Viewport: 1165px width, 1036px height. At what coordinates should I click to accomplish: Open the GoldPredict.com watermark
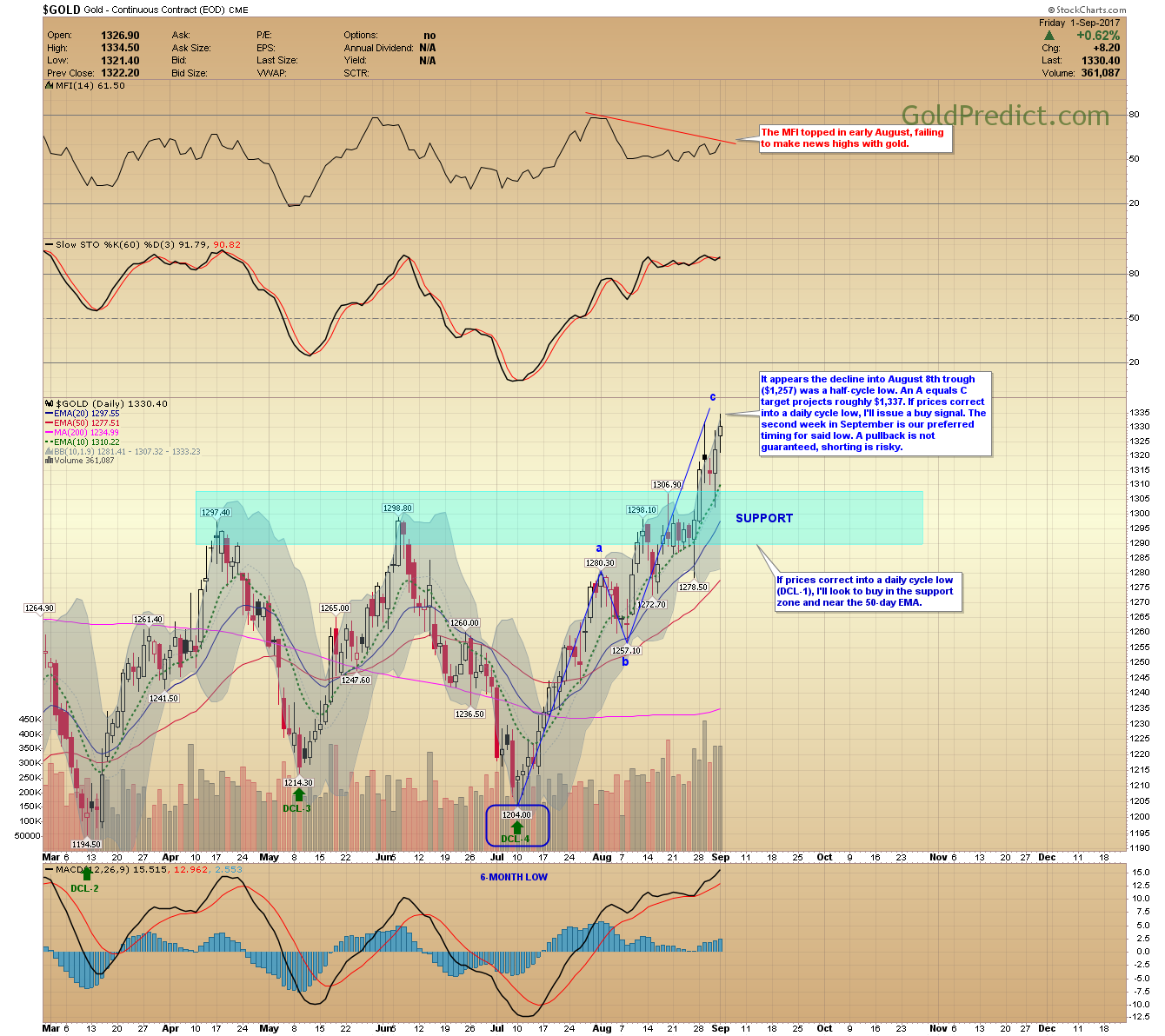1005,116
